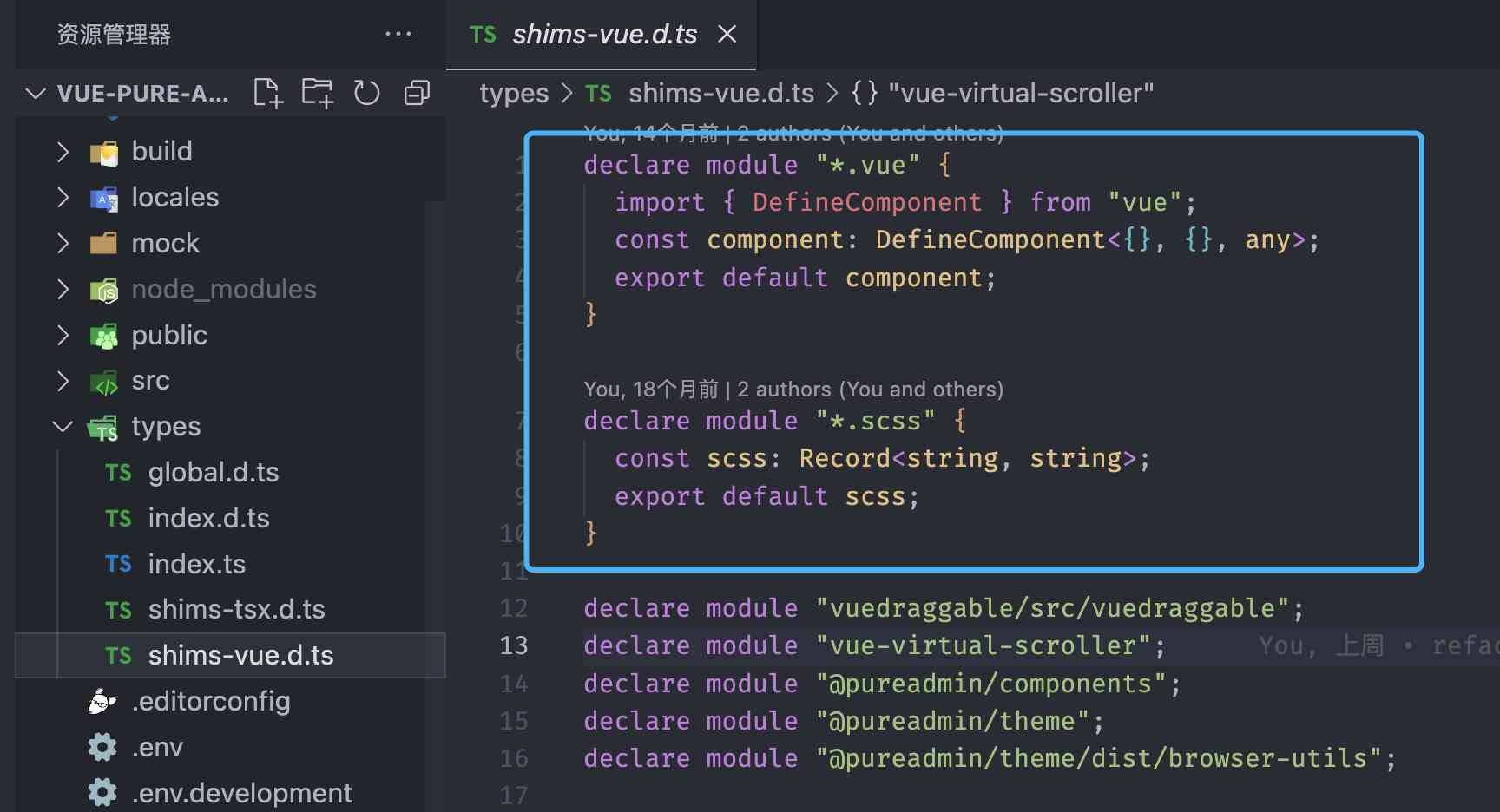Click line number 13 in the gutter
Viewport: 1500px width, 812px height.
point(513,645)
